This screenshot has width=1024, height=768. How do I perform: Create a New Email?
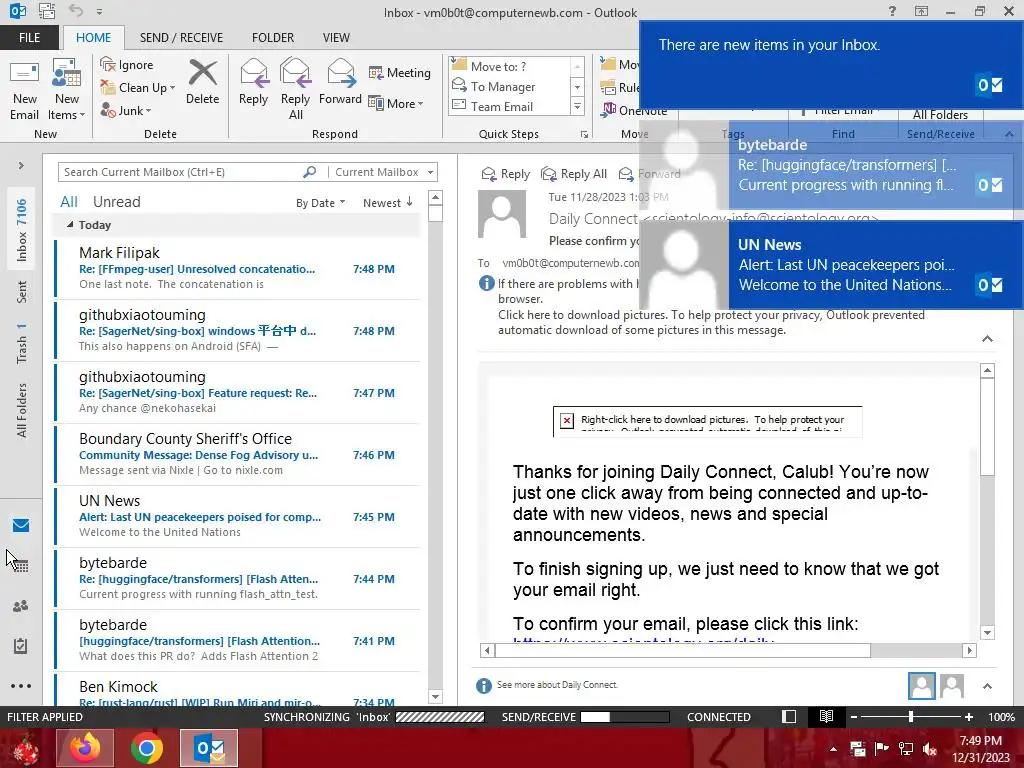click(x=25, y=90)
